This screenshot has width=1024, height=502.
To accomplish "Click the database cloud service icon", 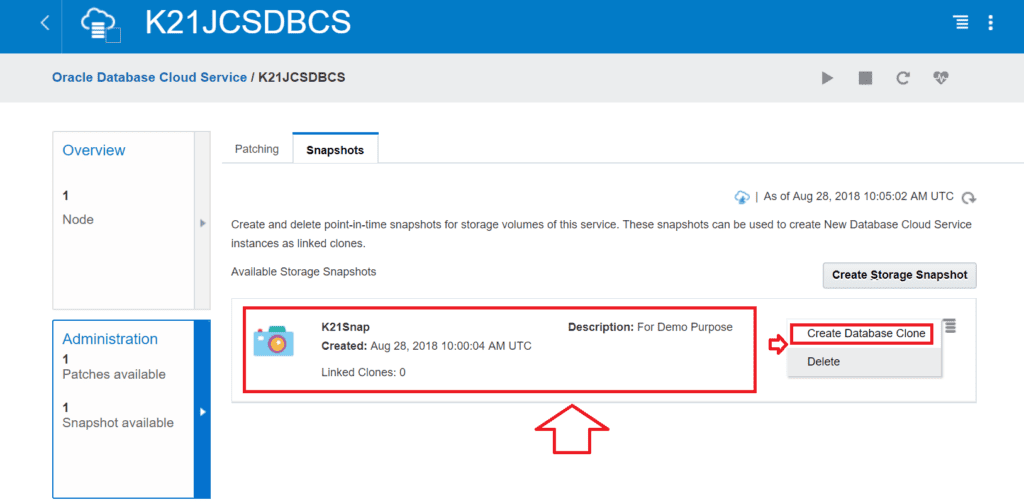I will (101, 25).
